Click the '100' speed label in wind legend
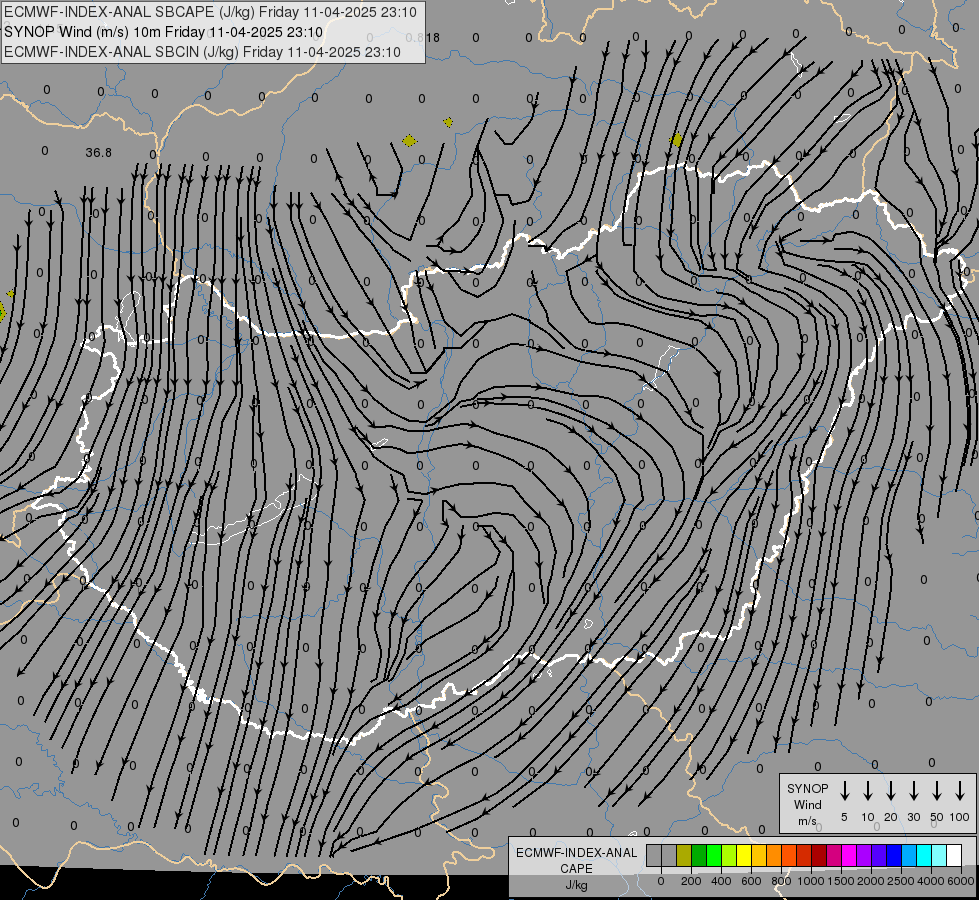 [960, 817]
